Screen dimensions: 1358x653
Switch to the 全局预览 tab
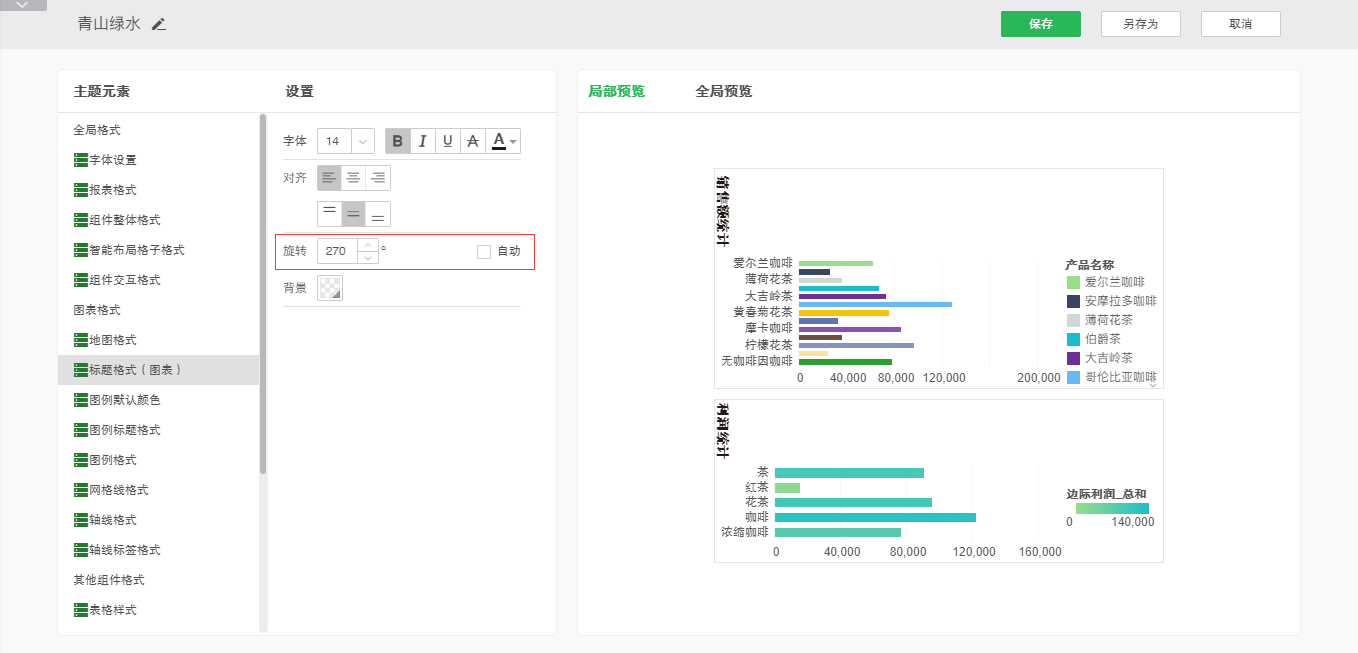pos(723,91)
